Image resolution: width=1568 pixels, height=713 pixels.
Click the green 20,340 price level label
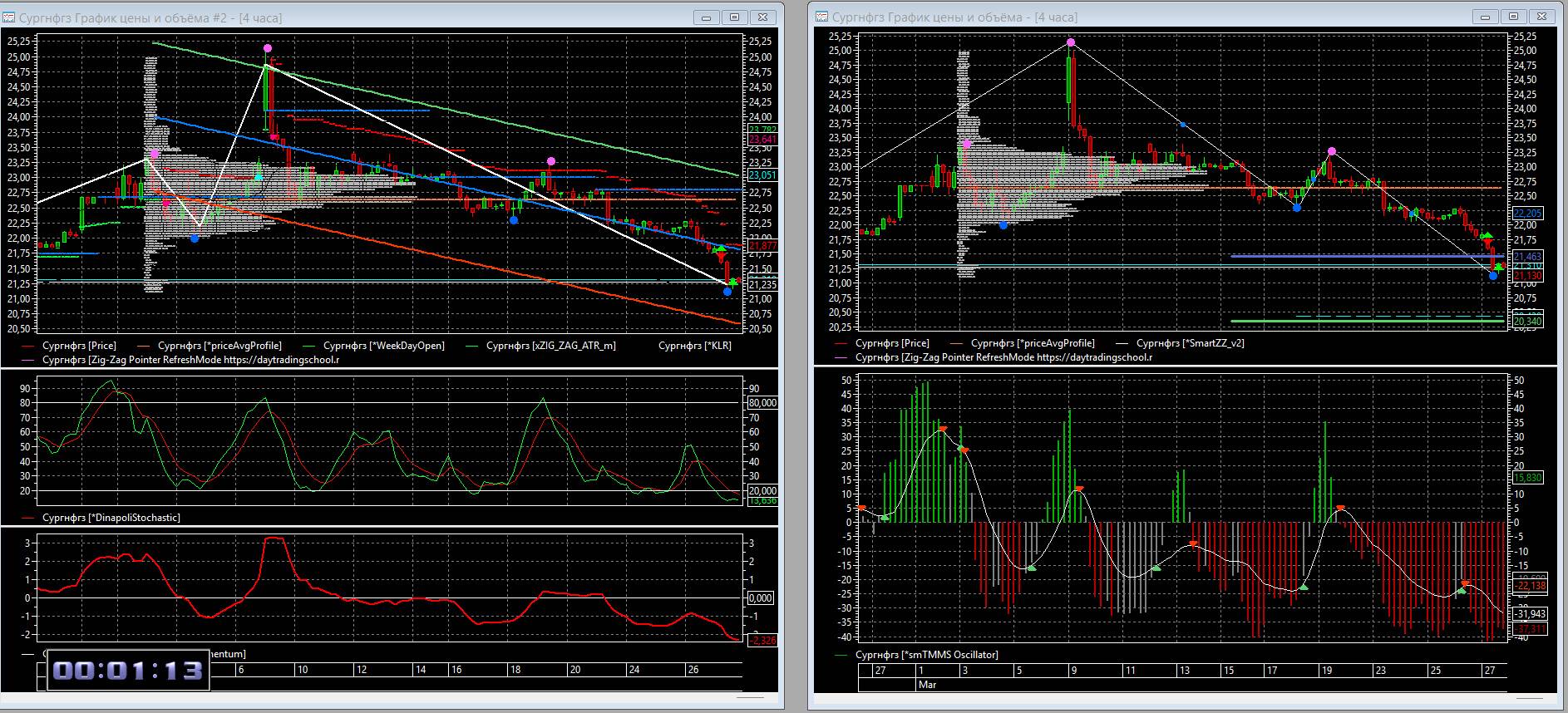pos(1527,321)
